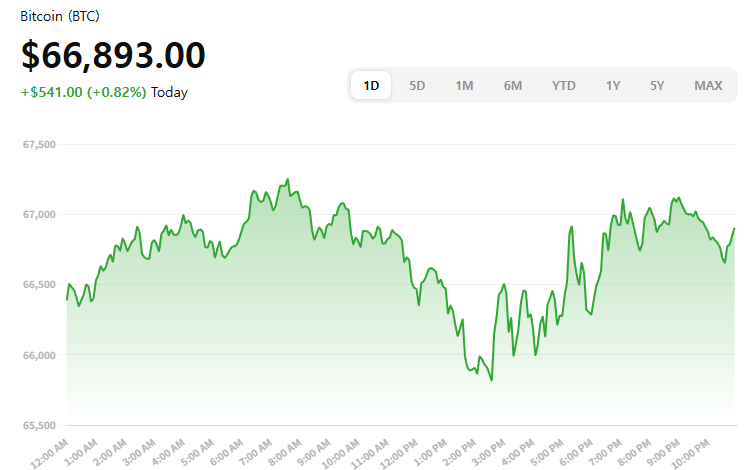Click the +$541.00 (+0.82%) change text
This screenshot has height=470, width=755.
click(x=84, y=92)
